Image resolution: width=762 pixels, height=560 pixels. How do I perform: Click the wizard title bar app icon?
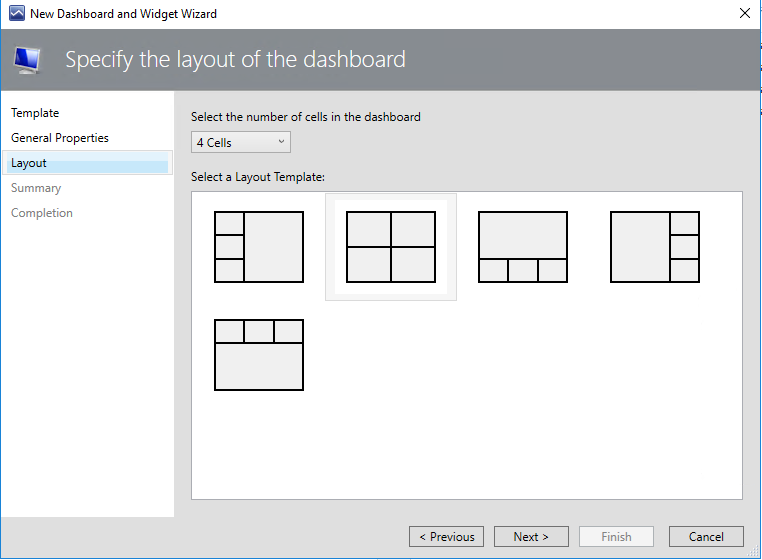17,13
